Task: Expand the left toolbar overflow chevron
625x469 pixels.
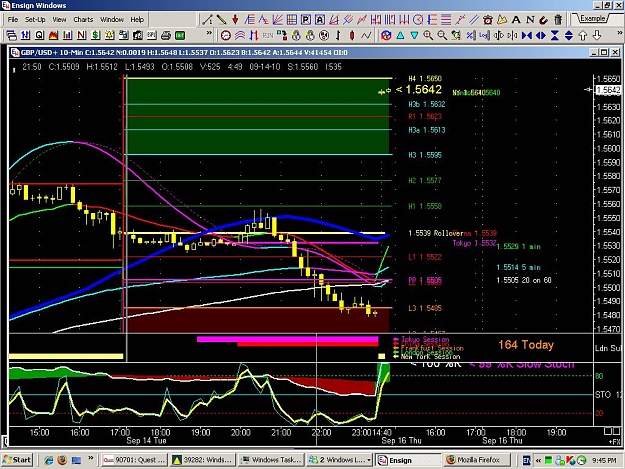Action: coord(209,33)
